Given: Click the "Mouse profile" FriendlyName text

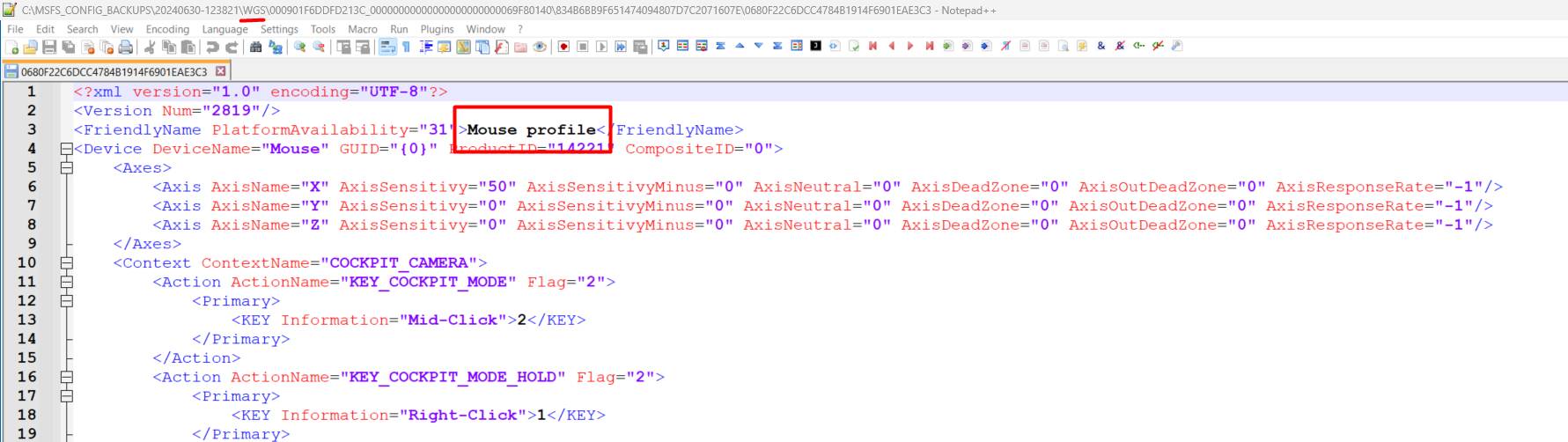Looking at the screenshot, I should pyautogui.click(x=531, y=129).
